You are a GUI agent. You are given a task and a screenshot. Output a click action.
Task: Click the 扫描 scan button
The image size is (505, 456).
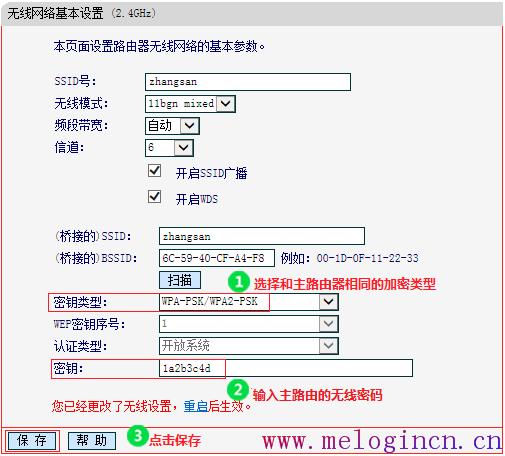[180, 280]
